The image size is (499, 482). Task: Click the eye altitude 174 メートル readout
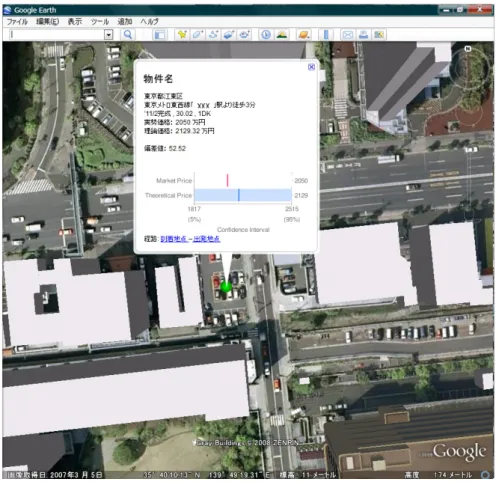[x=438, y=475]
